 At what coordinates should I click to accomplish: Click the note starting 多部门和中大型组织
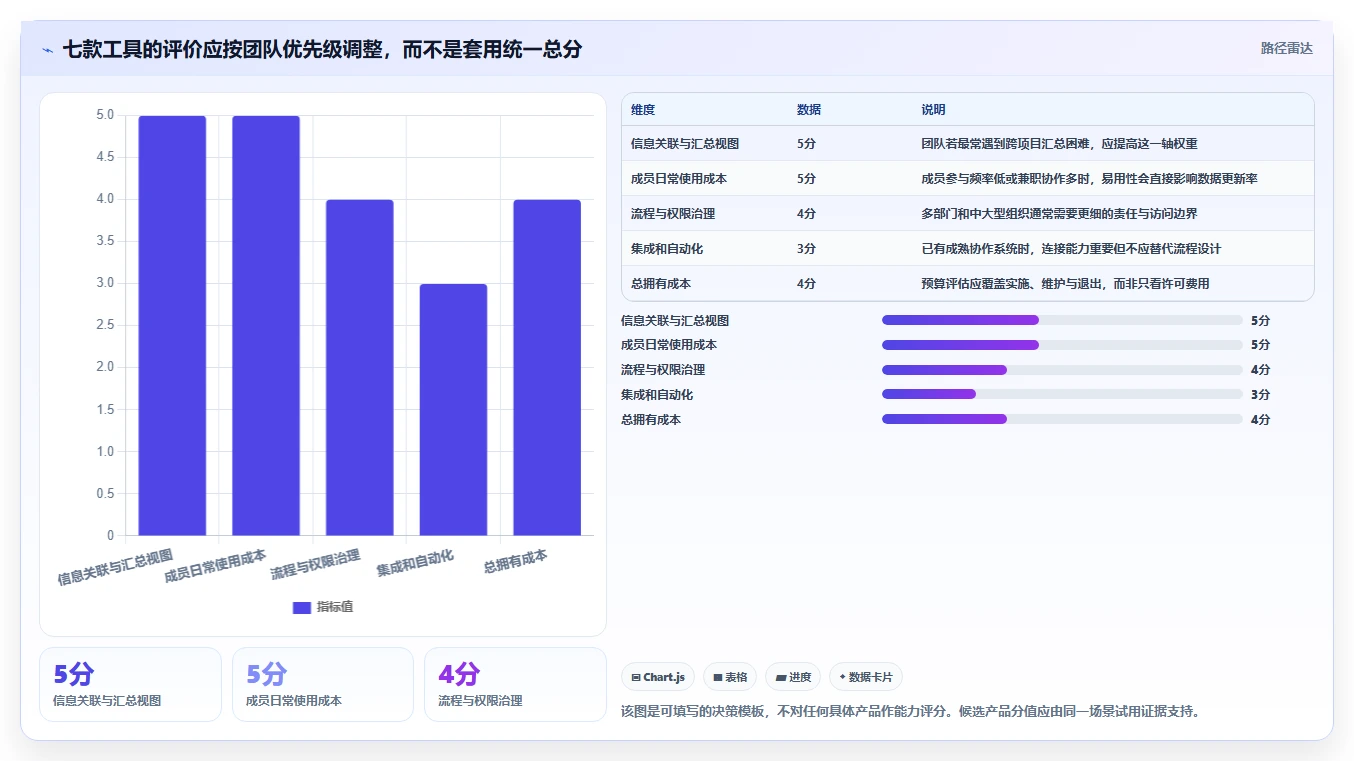[x=1059, y=214]
